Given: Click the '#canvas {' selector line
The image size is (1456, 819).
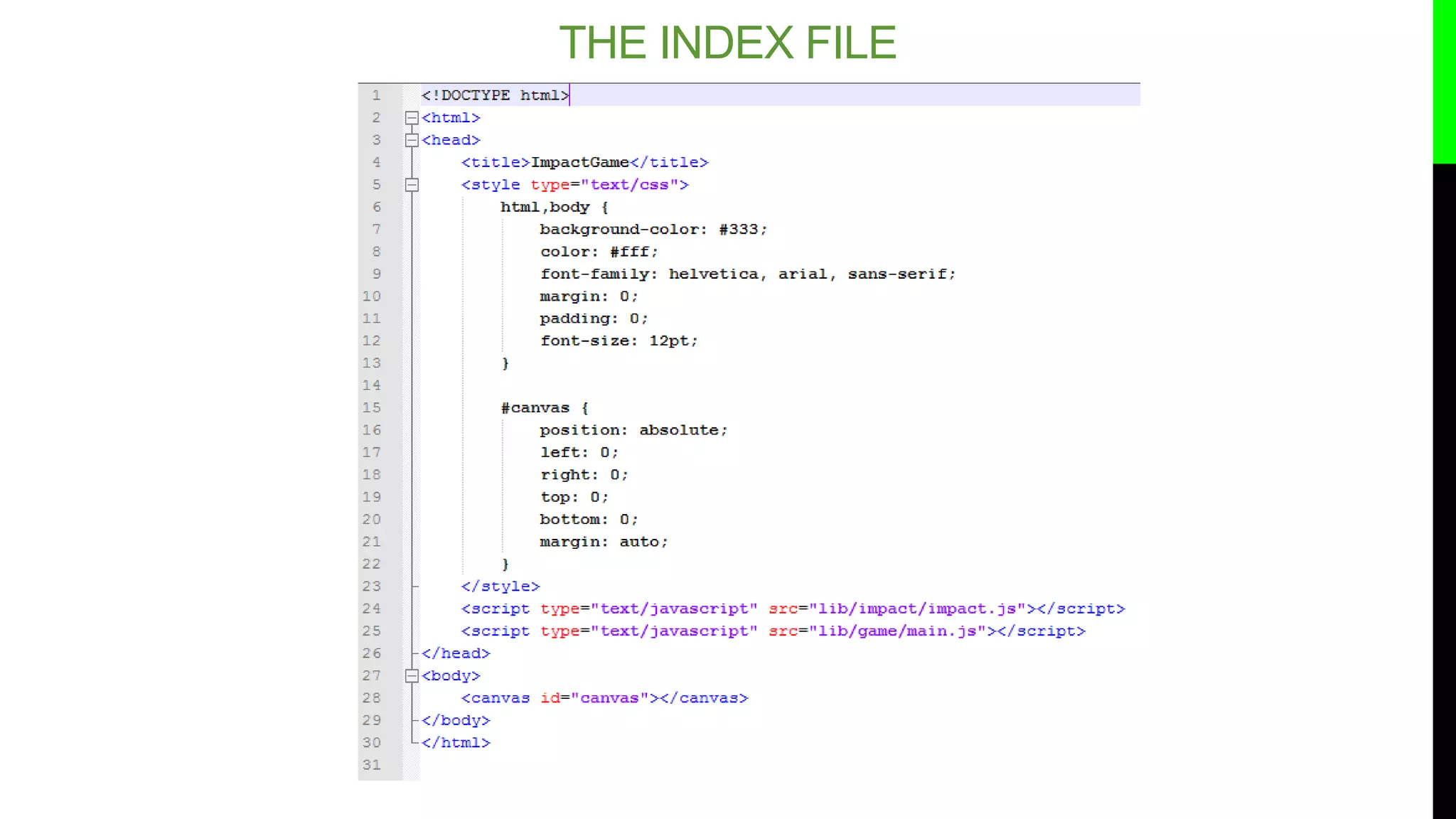Looking at the screenshot, I should (x=545, y=408).
